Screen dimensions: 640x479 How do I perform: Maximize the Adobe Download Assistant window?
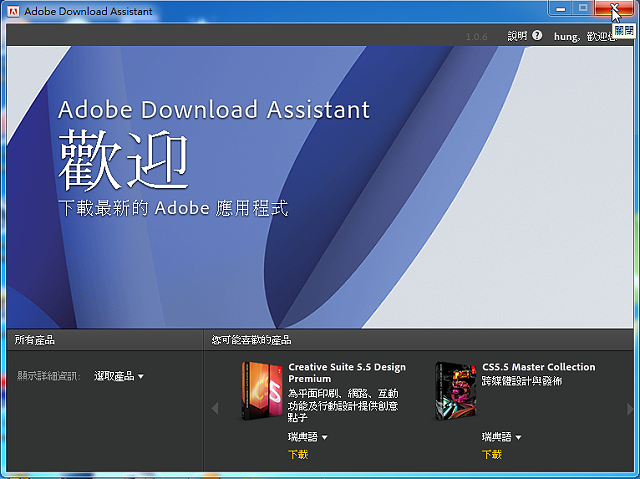[x=583, y=8]
